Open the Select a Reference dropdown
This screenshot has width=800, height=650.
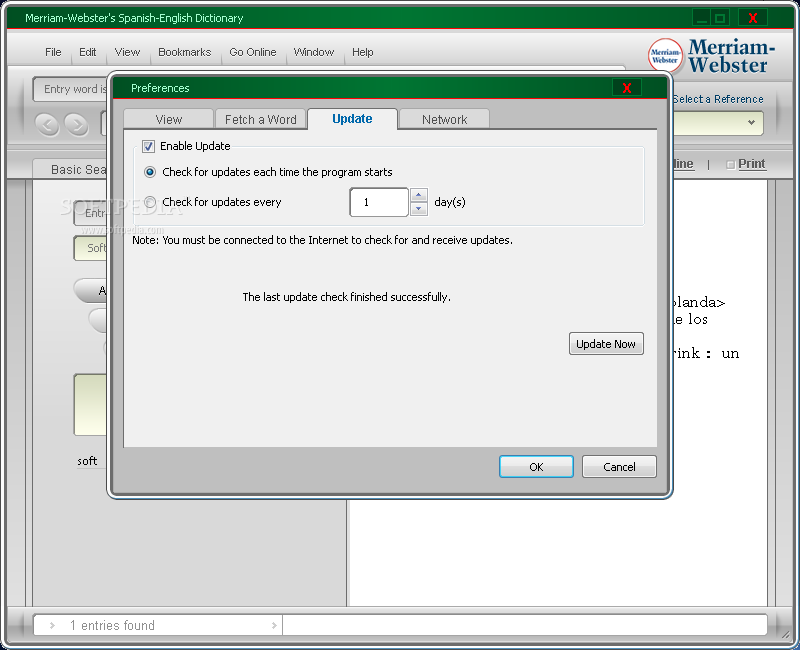click(718, 122)
